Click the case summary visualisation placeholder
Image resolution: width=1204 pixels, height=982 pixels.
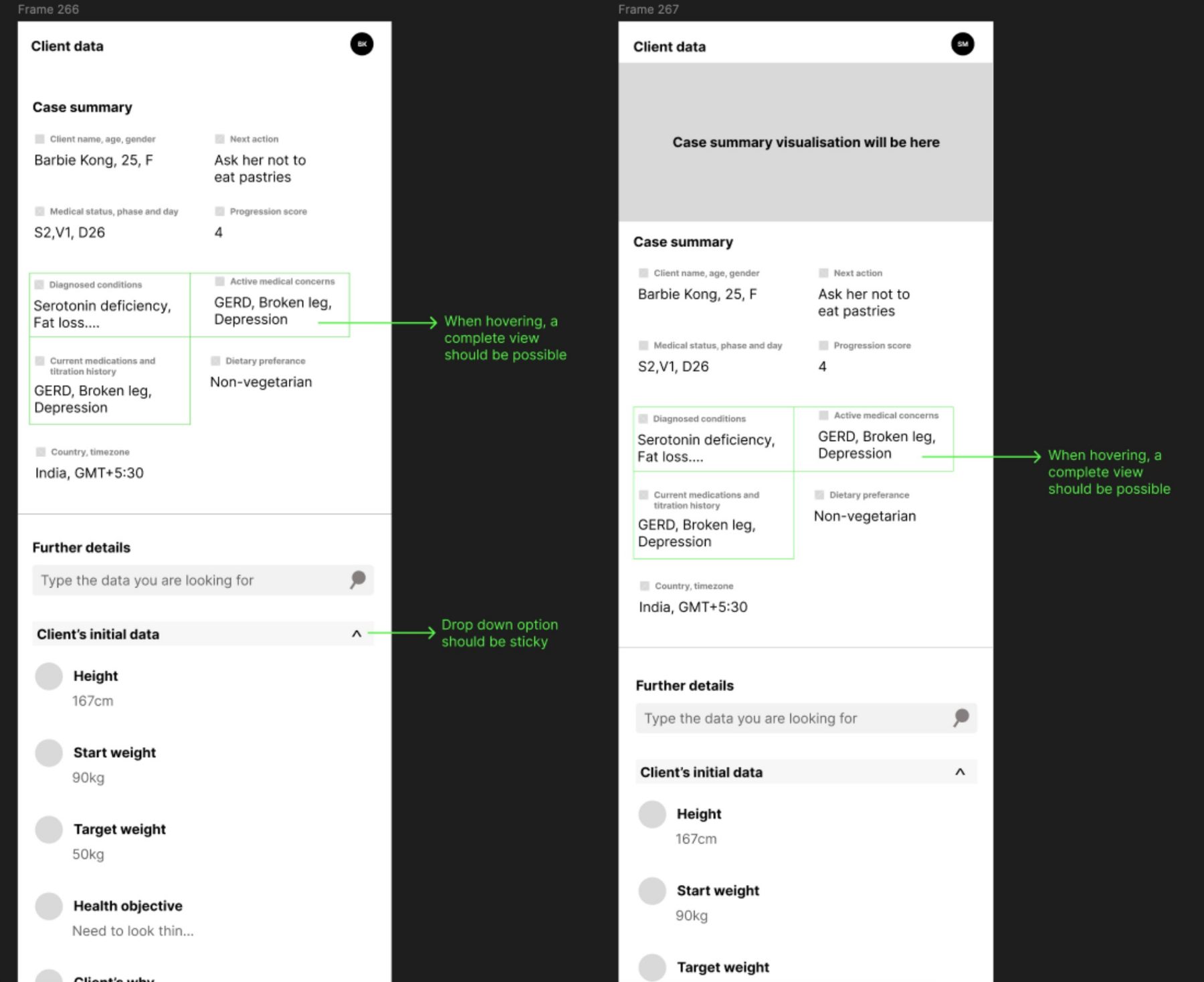pos(805,142)
